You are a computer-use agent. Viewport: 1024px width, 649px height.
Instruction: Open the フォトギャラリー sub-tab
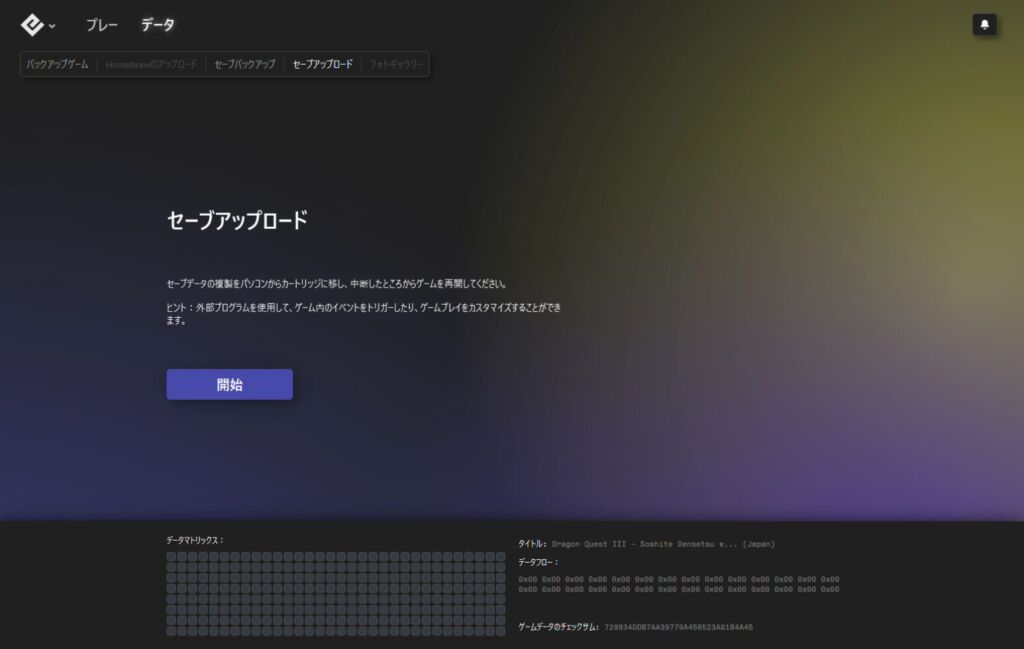pyautogui.click(x=396, y=64)
